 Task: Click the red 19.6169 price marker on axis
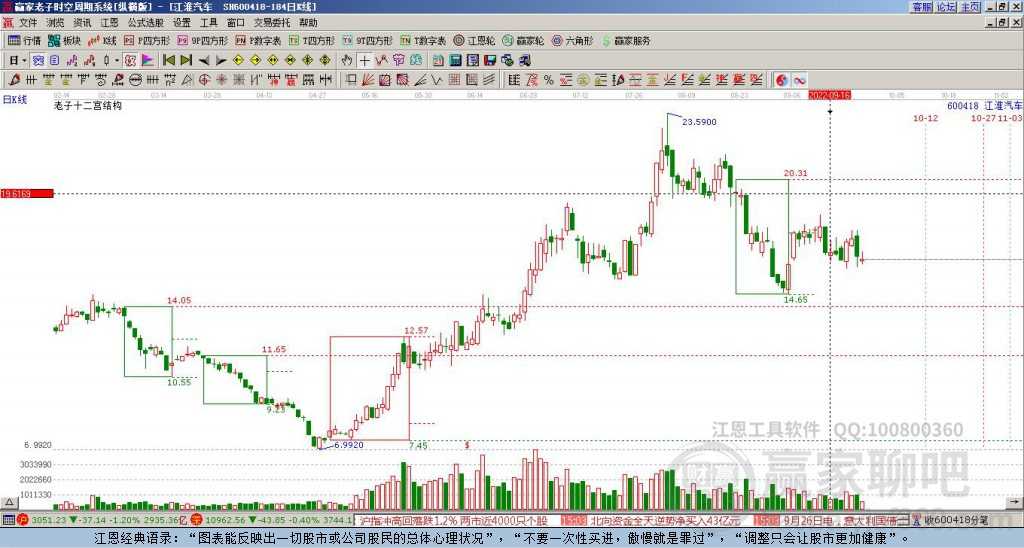(25, 193)
